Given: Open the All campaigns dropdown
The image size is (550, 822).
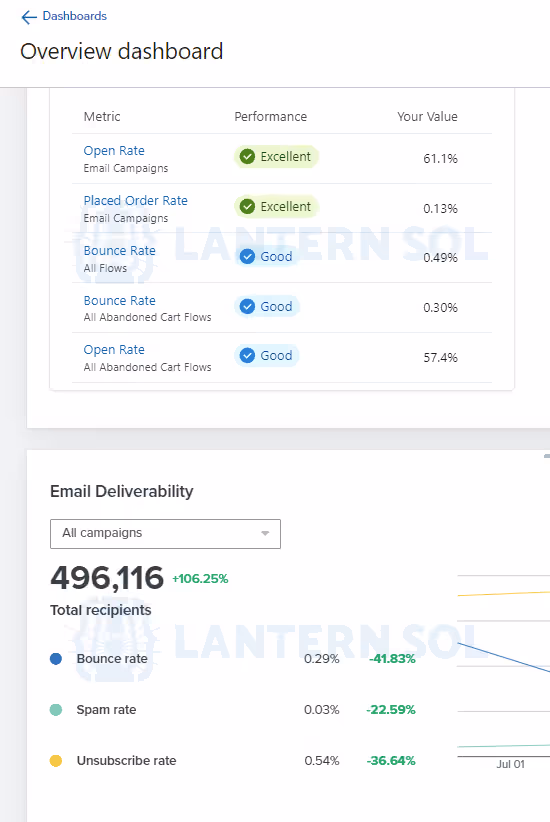Looking at the screenshot, I should (165, 534).
